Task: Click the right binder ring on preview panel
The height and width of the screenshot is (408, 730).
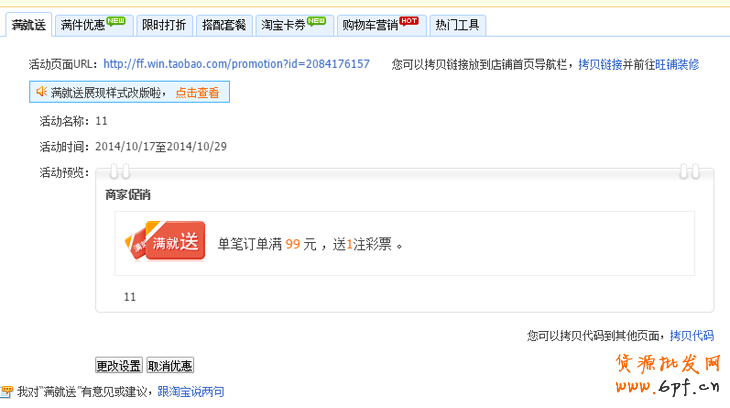Action: pyautogui.click(x=688, y=171)
